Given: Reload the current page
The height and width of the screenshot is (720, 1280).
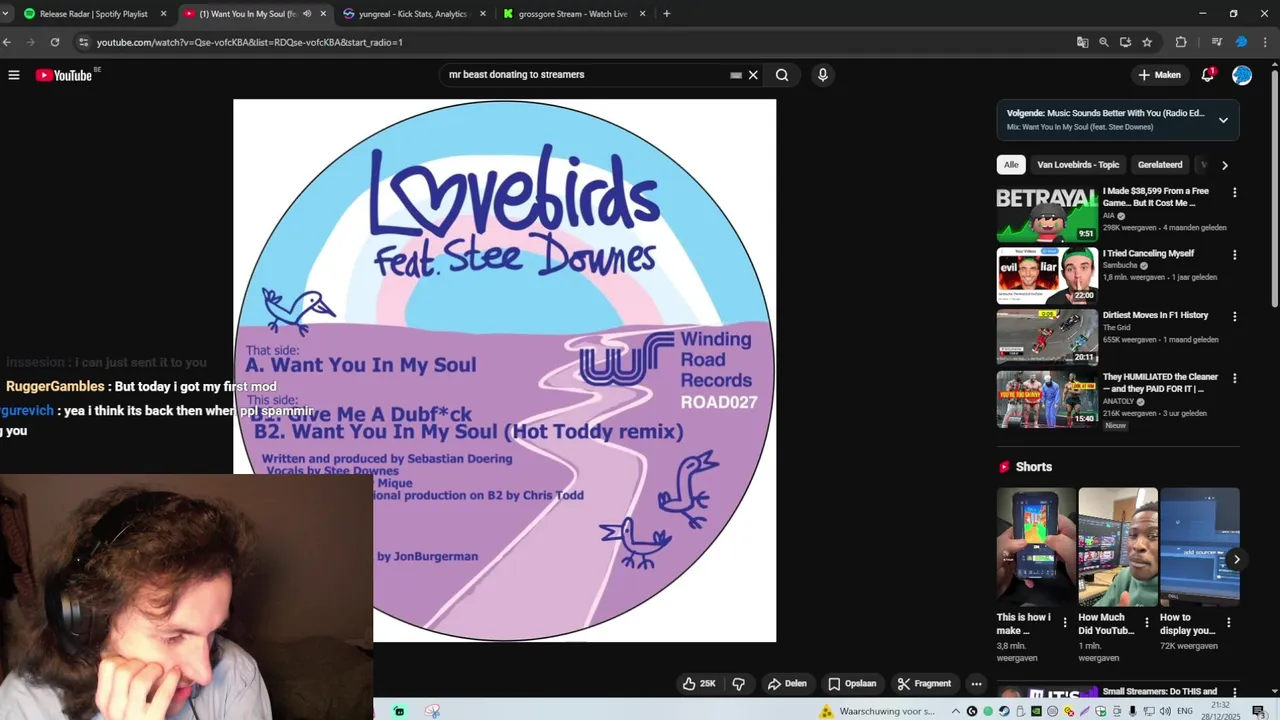Looking at the screenshot, I should 55,42.
